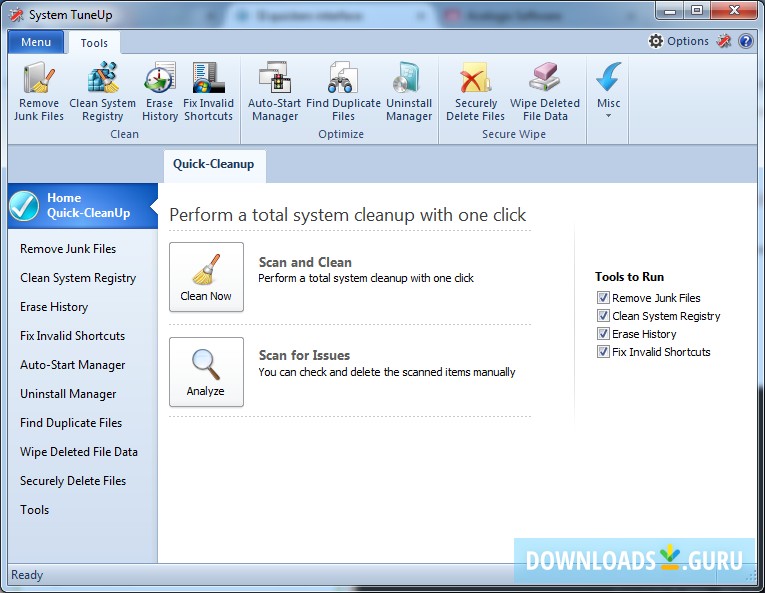
Task: Open the Menu tab
Action: 36,42
